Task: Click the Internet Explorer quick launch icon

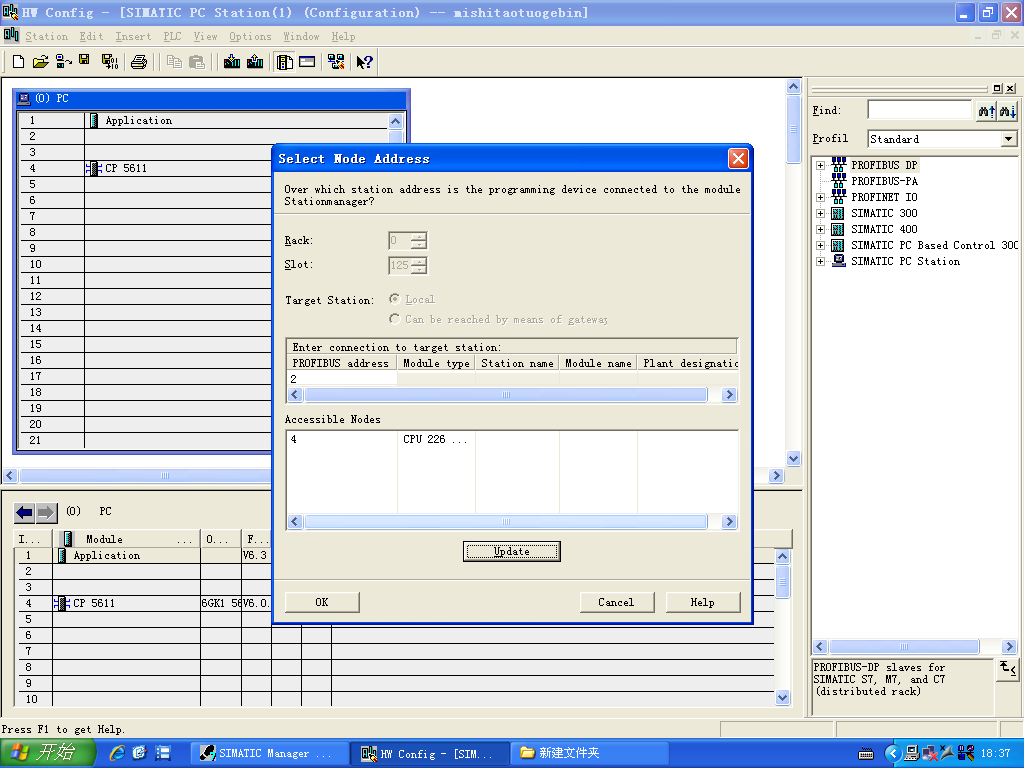Action: coord(117,753)
